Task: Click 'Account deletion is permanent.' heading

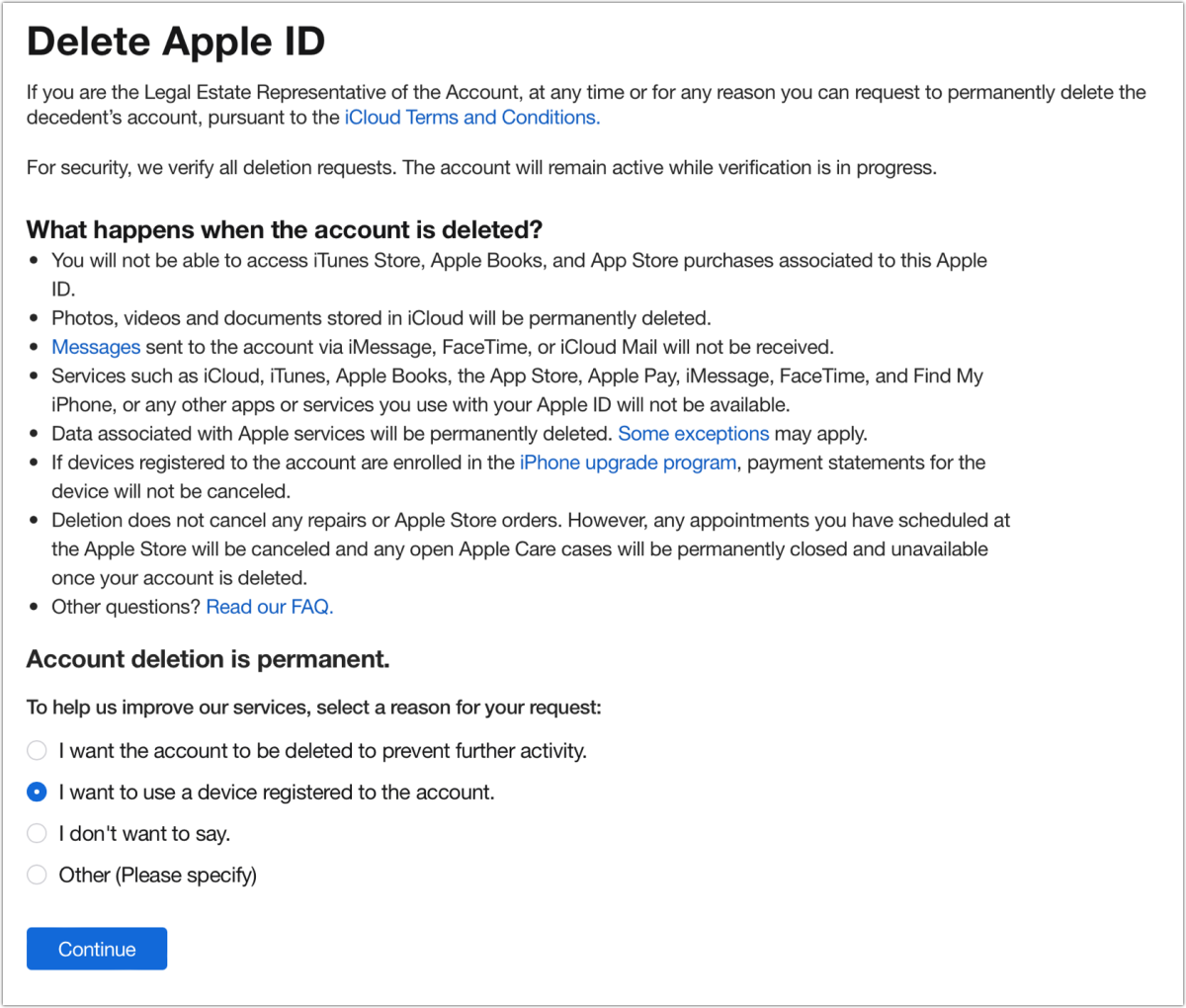Action: click(209, 659)
